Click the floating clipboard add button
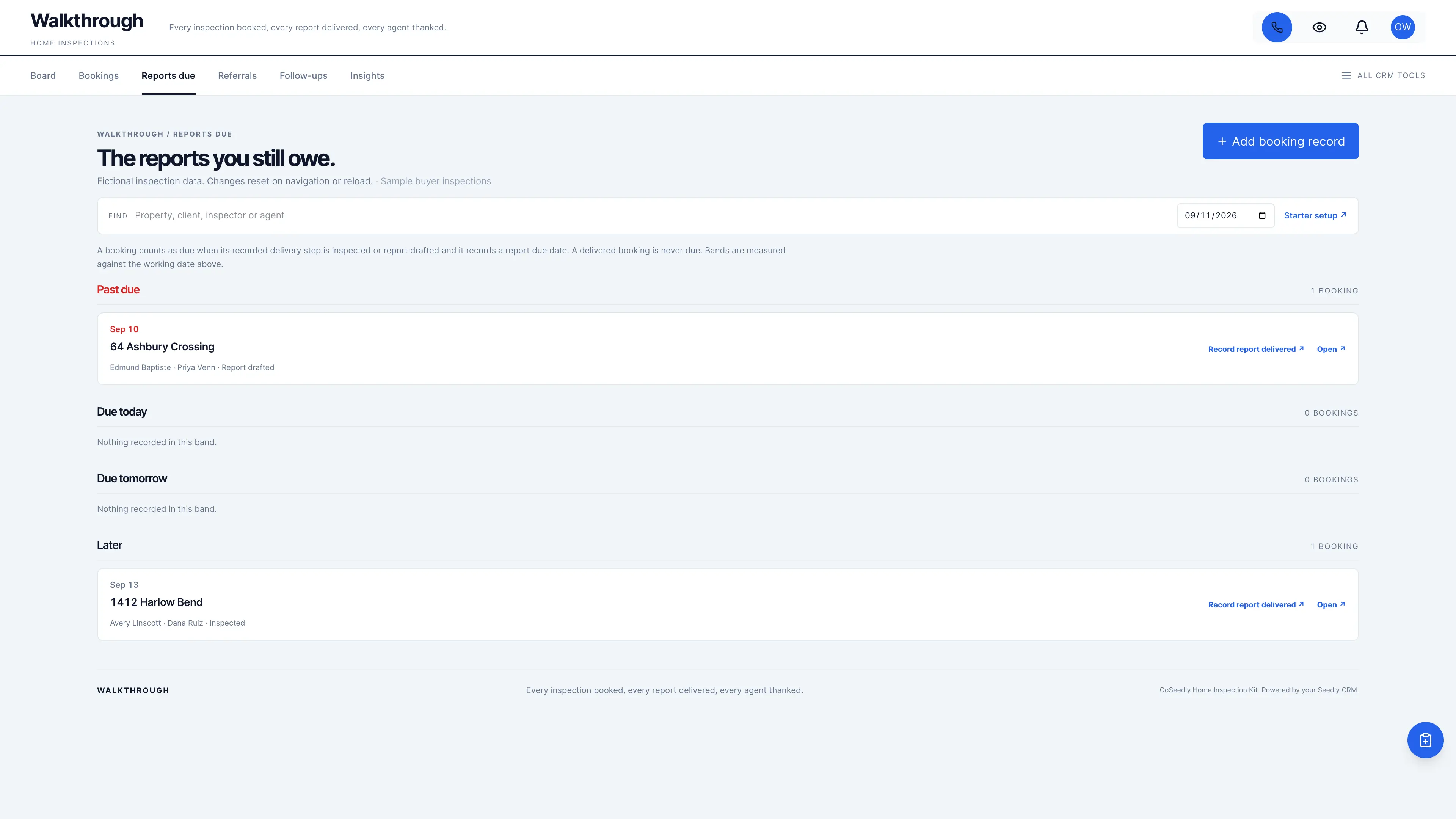 [x=1425, y=740]
